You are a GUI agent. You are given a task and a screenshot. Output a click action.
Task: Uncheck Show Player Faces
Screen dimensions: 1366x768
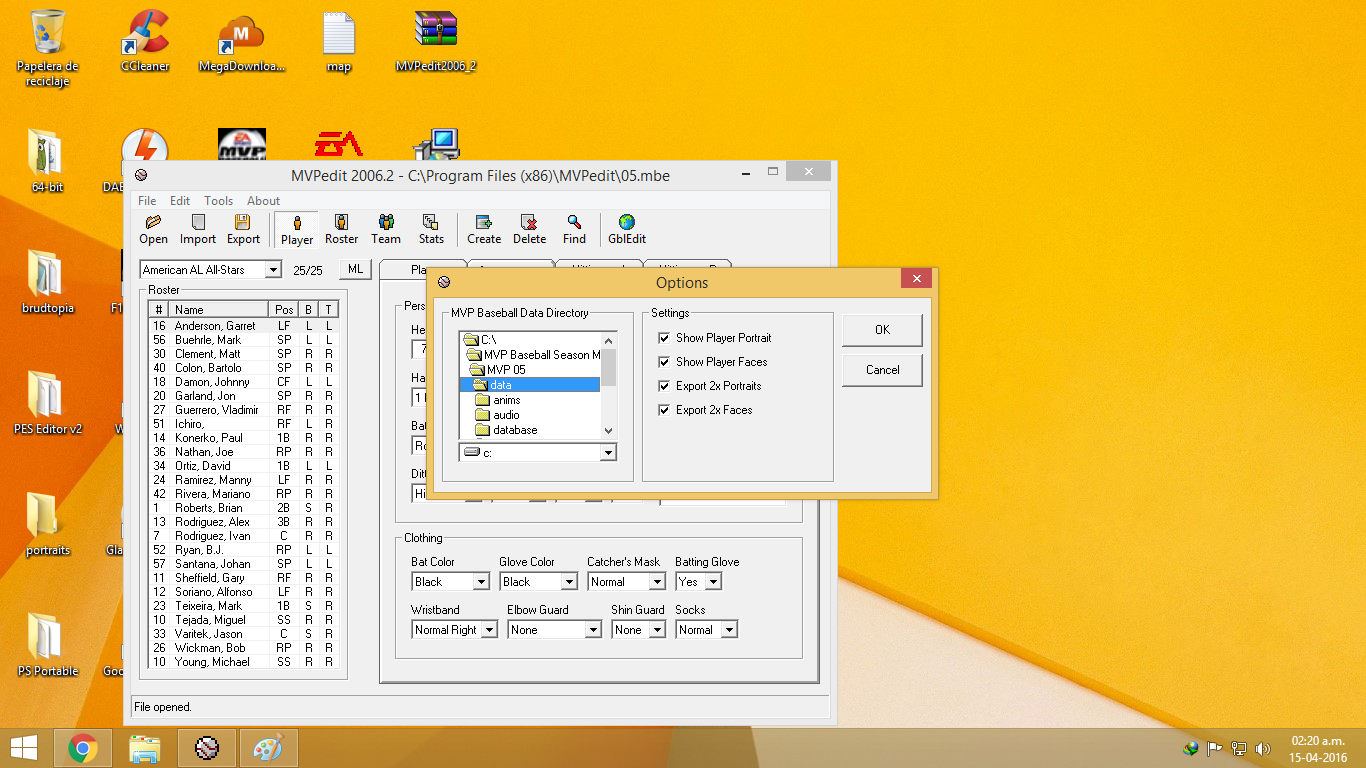coord(664,362)
